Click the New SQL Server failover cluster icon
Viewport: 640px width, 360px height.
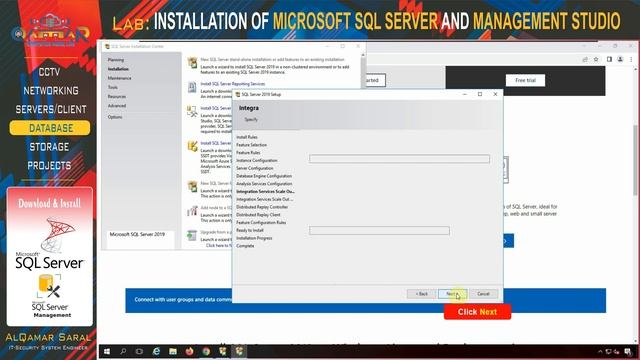[x=192, y=187]
